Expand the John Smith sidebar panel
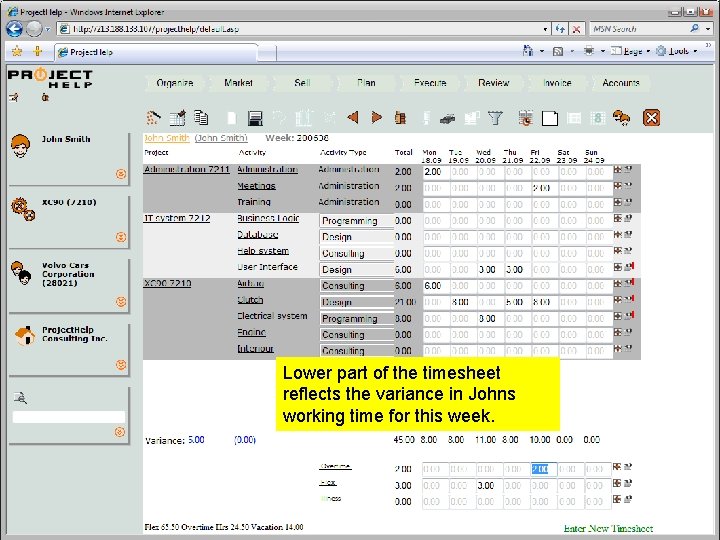The height and width of the screenshot is (540, 720). click(121, 174)
